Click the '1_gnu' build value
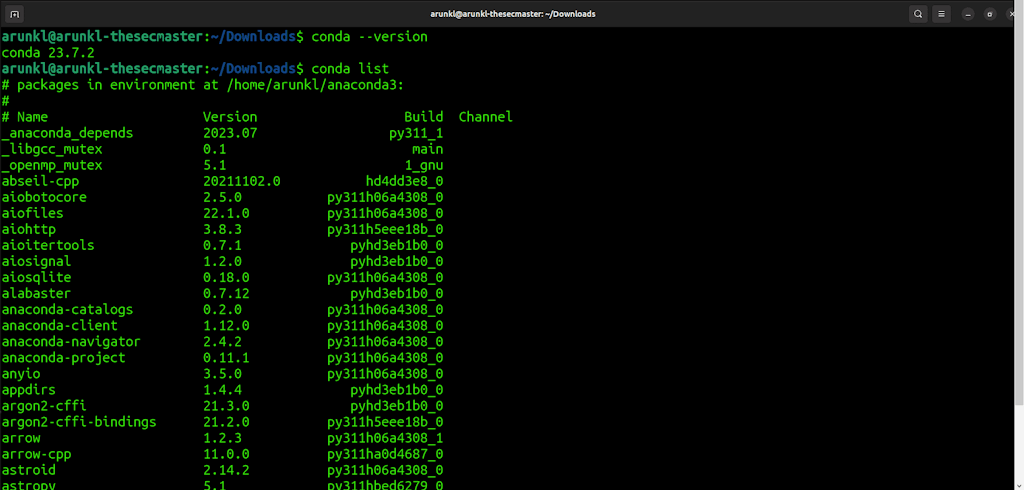 coord(424,165)
